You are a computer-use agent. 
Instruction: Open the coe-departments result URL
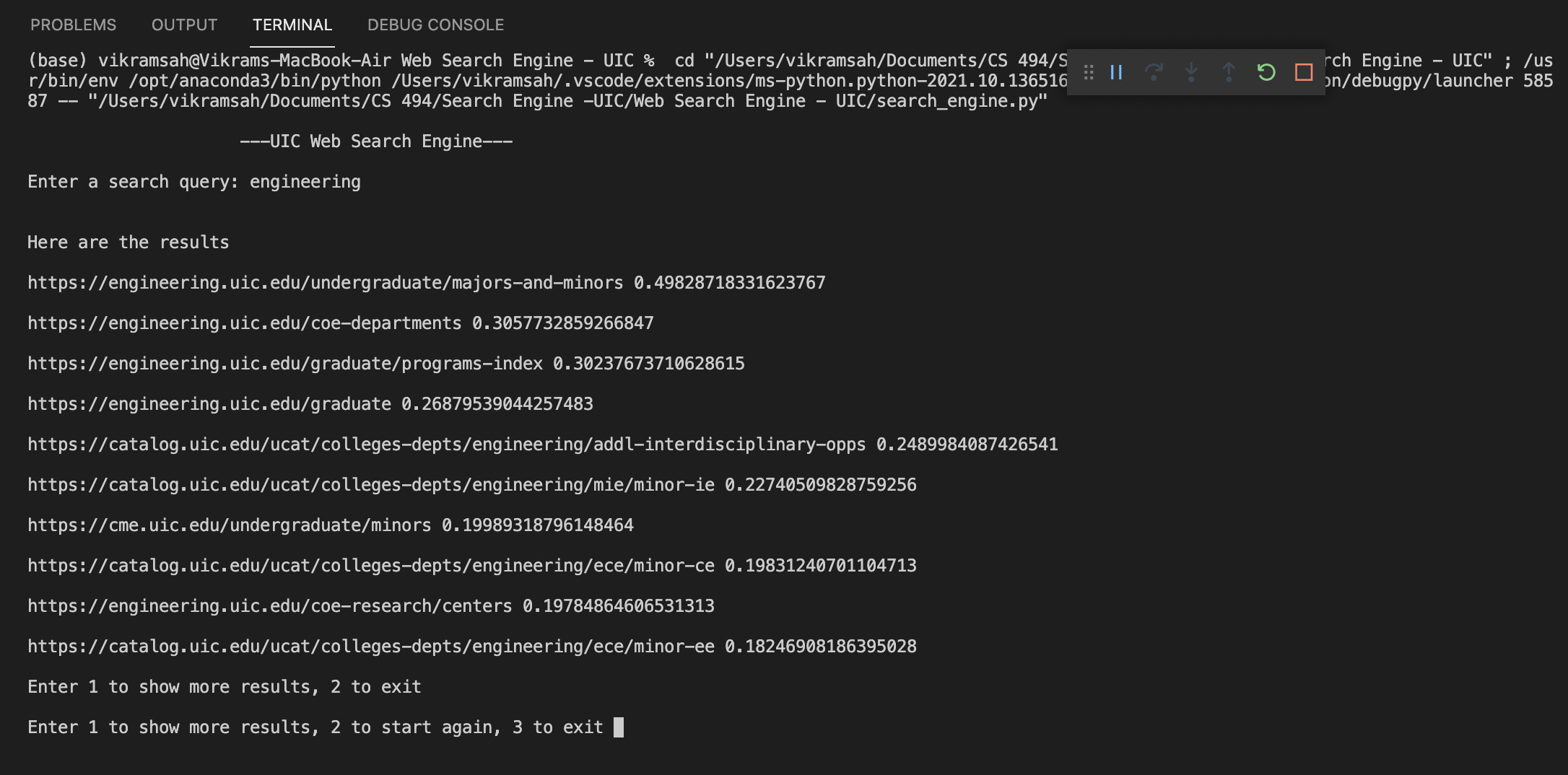point(244,323)
